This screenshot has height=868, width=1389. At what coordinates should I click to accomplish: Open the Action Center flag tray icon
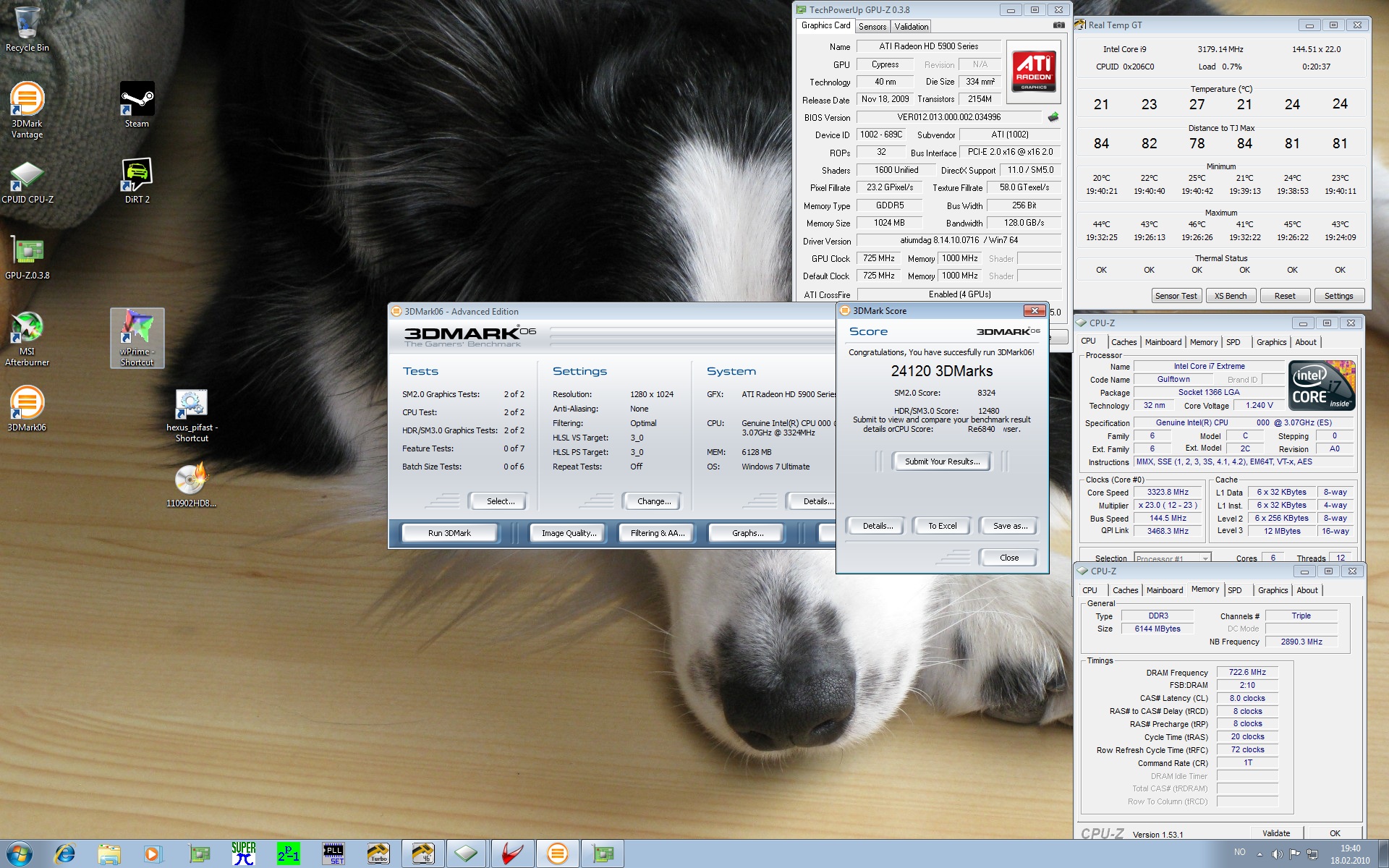1294,854
